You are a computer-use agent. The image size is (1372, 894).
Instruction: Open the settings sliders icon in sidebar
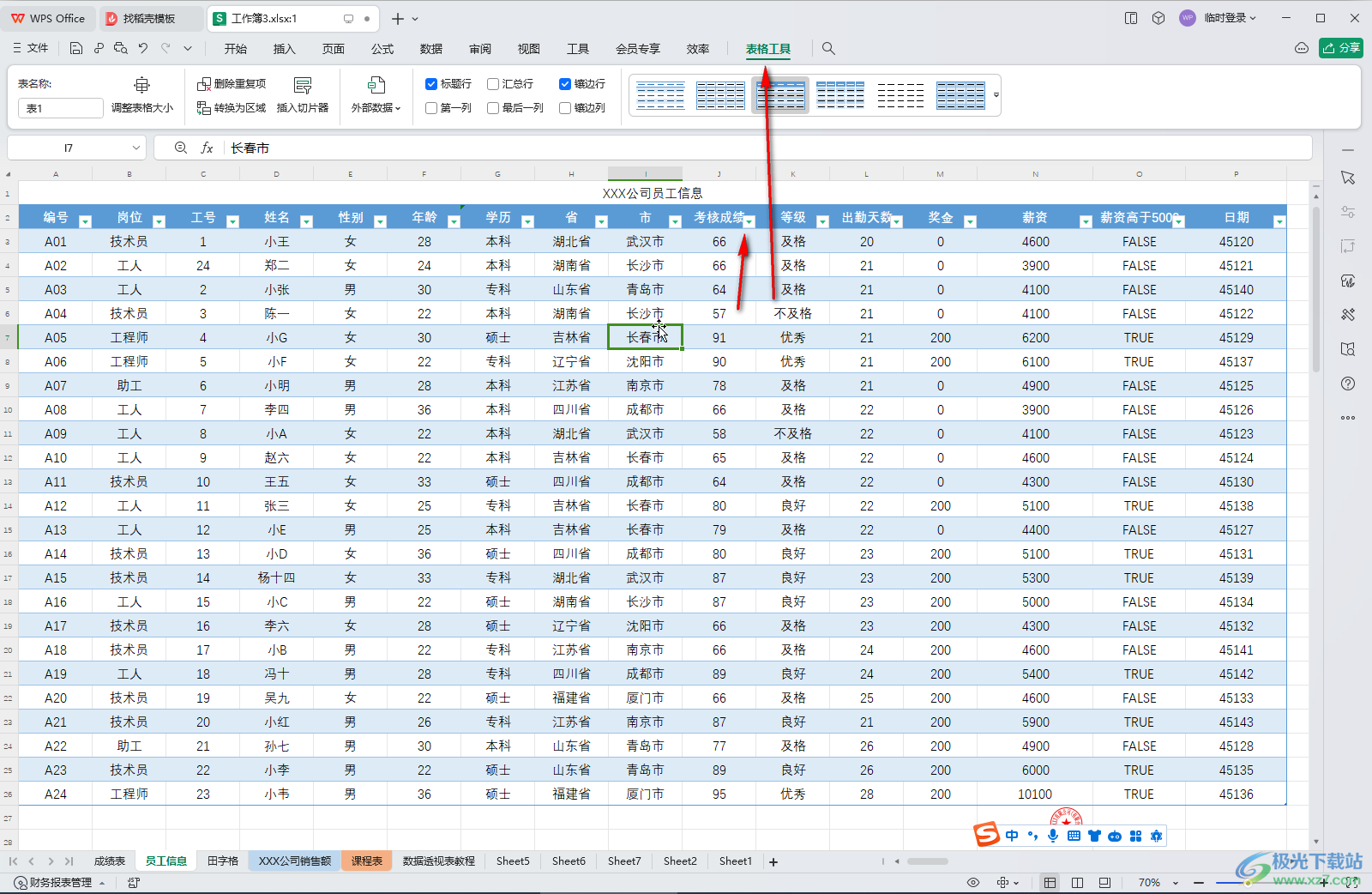(1348, 212)
